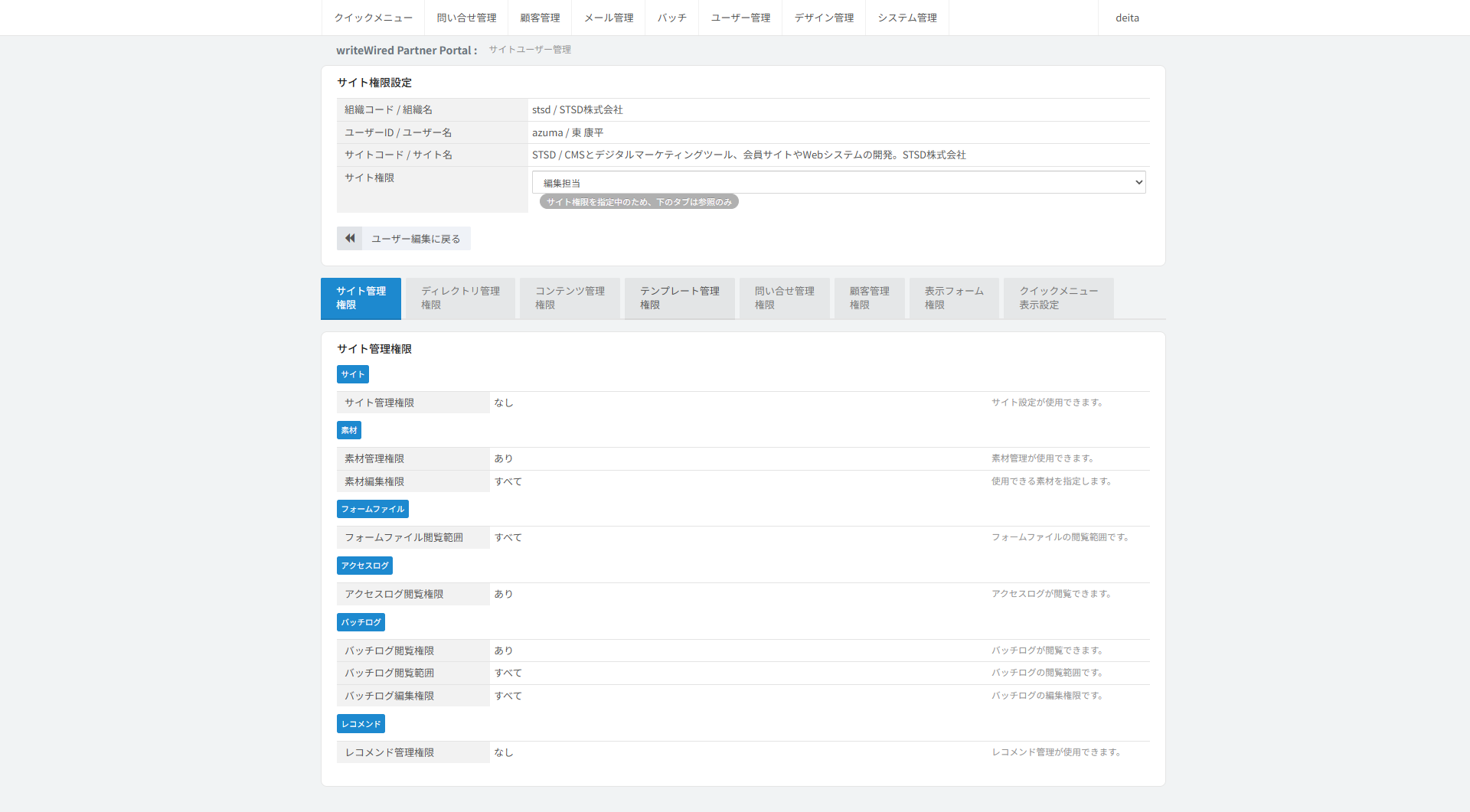This screenshot has width=1470, height=812.
Task: Click the レコメンド管理が使用できます description
Action: 1057,752
